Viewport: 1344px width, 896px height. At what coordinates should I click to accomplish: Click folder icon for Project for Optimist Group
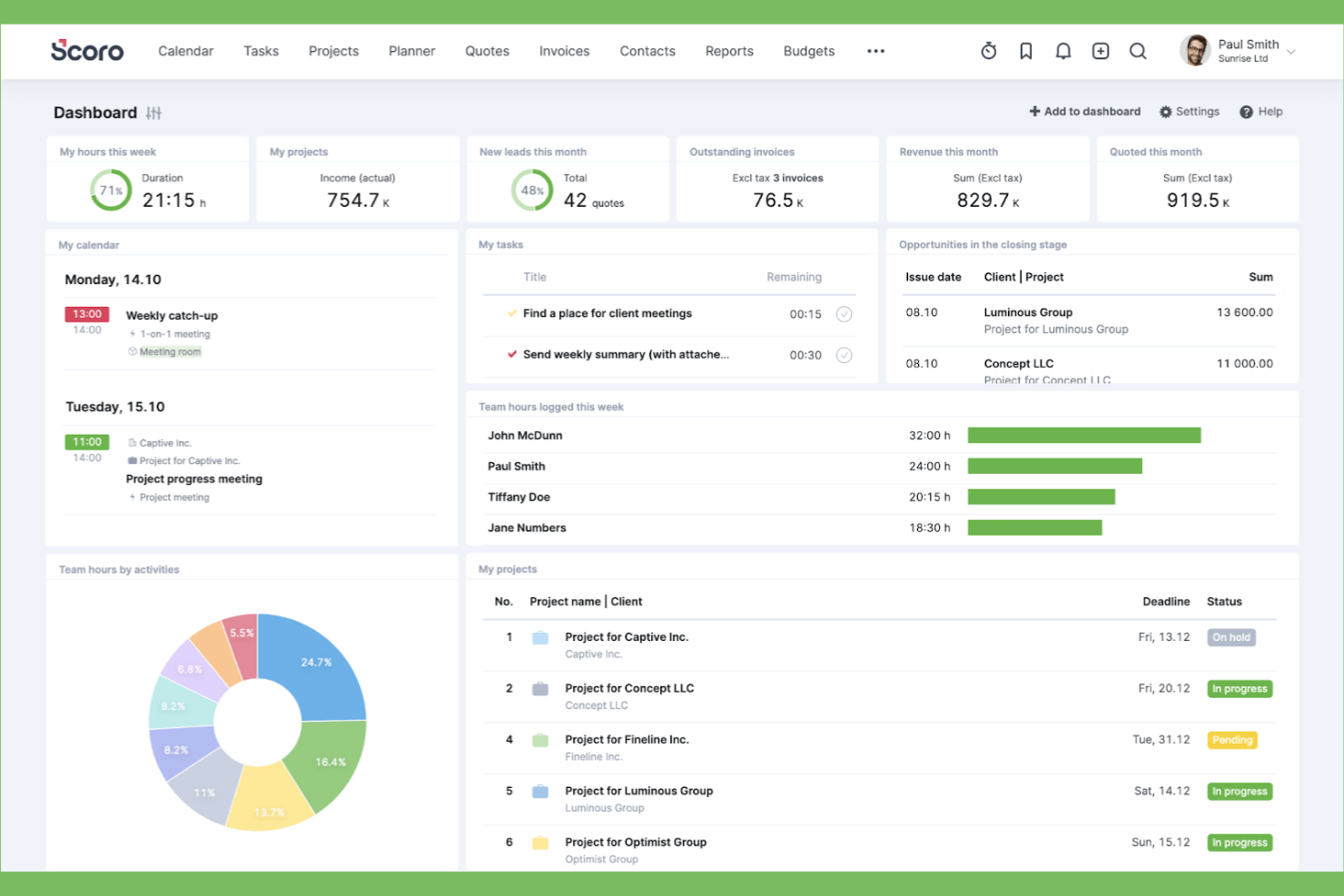pyautogui.click(x=540, y=842)
